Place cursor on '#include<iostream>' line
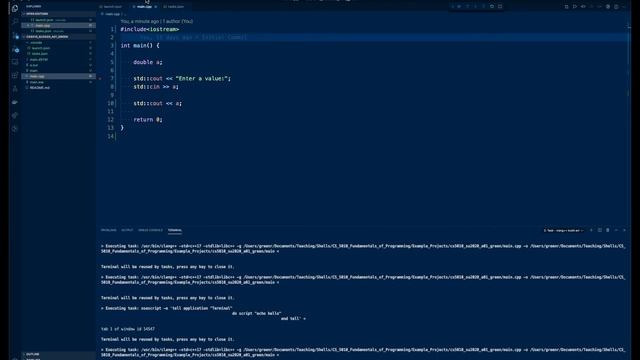Screen dimensions: 640x360 coord(150,29)
